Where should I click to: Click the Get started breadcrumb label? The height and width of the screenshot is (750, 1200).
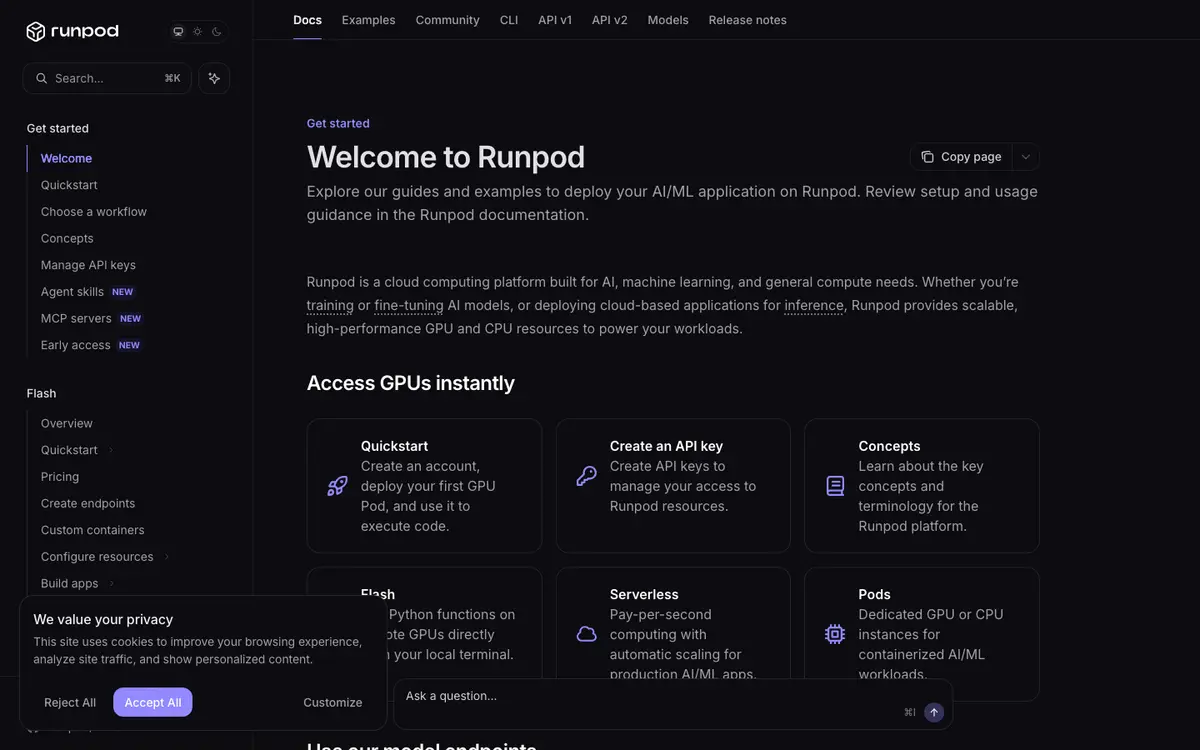338,123
